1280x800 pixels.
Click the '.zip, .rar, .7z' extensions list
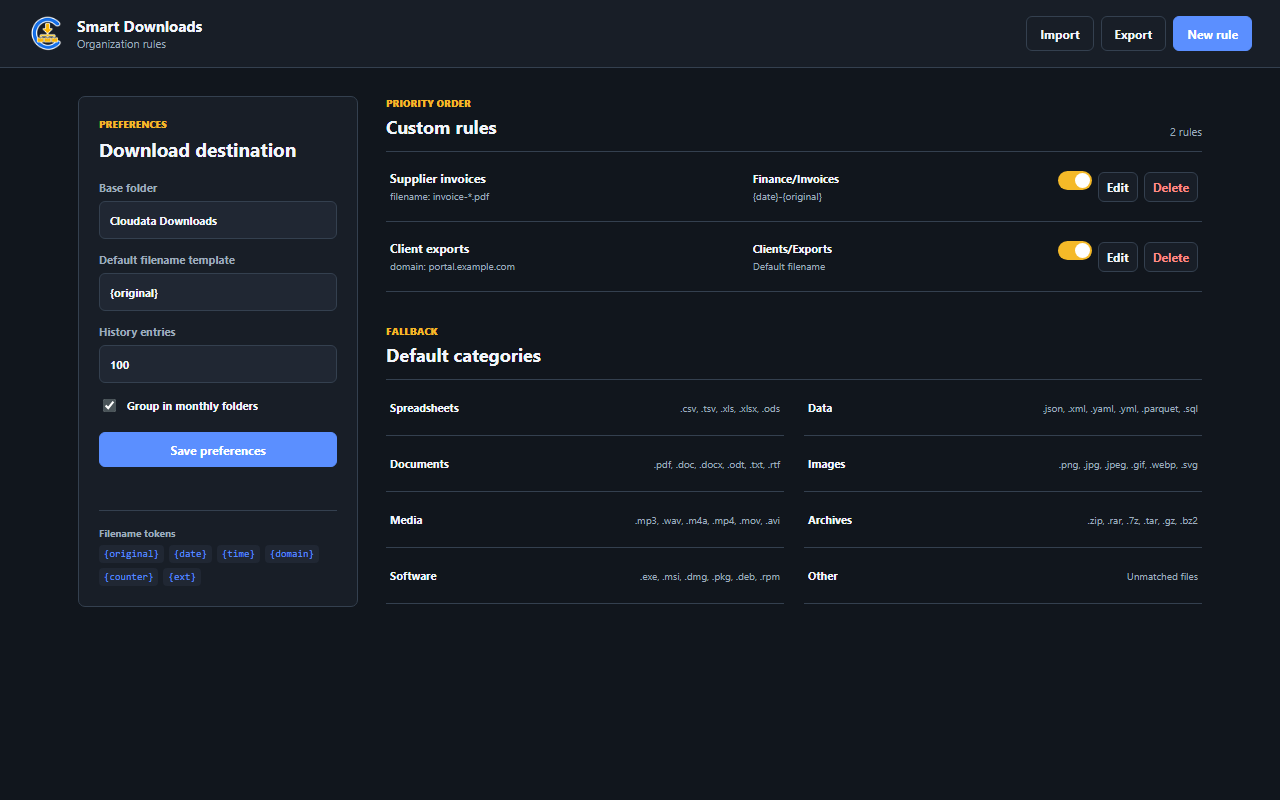pyautogui.click(x=1142, y=521)
